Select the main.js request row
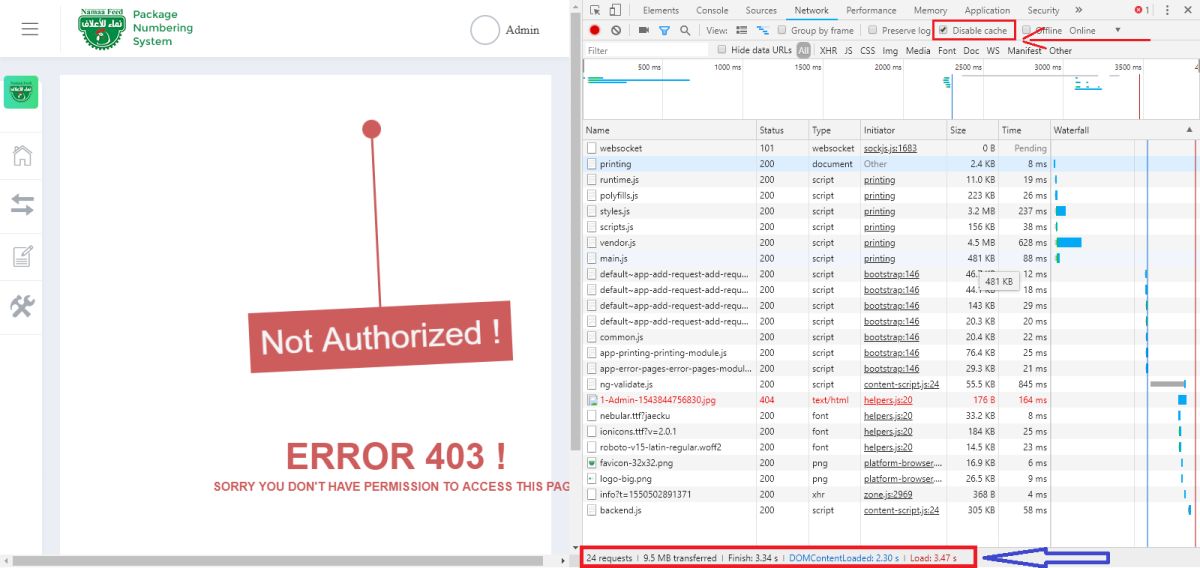The image size is (1200, 568). tap(890, 258)
